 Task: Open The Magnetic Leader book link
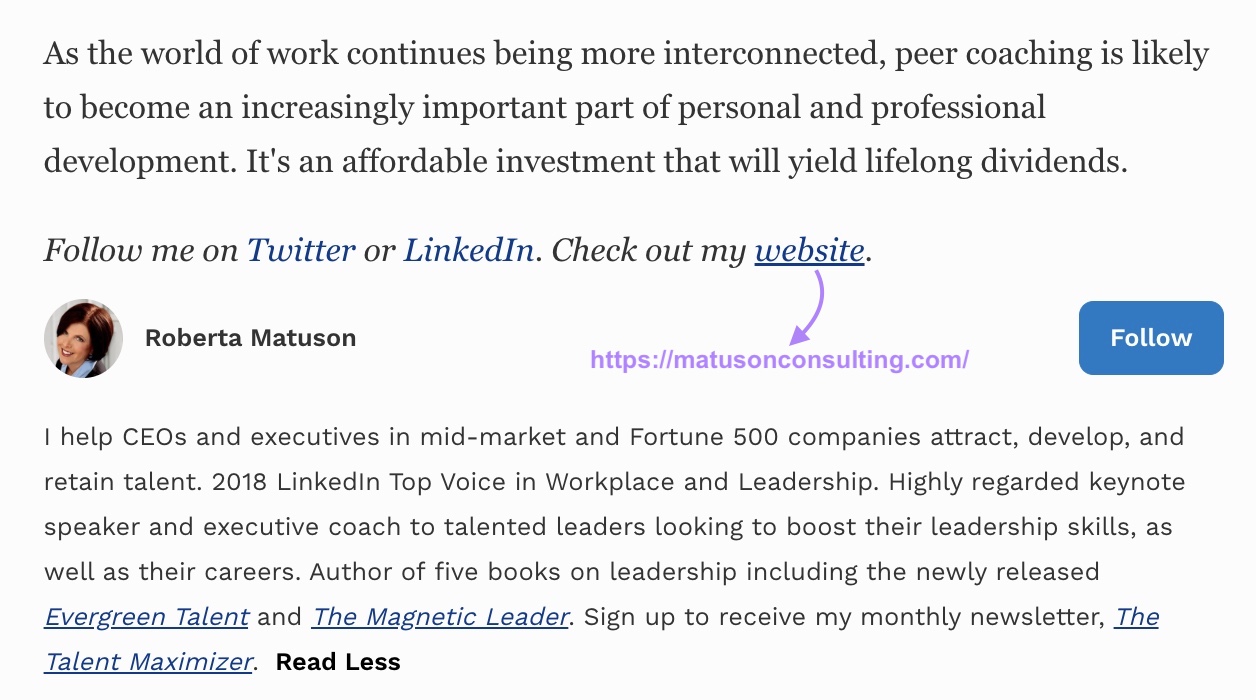point(439,617)
